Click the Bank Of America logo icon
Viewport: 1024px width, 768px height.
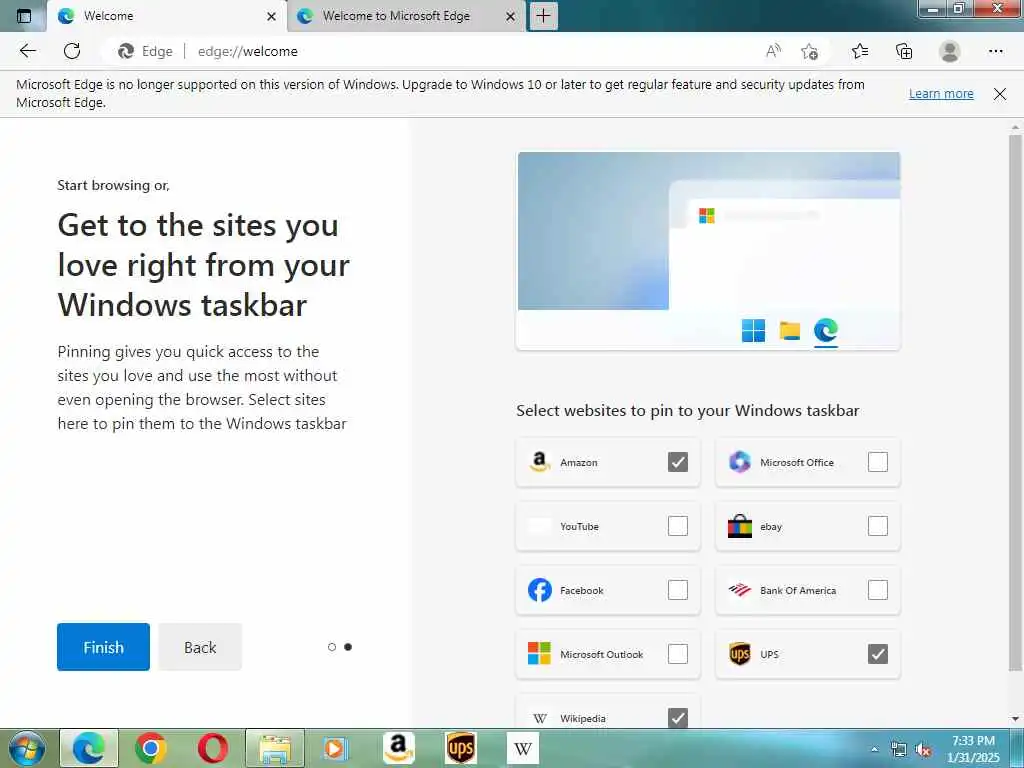739,590
